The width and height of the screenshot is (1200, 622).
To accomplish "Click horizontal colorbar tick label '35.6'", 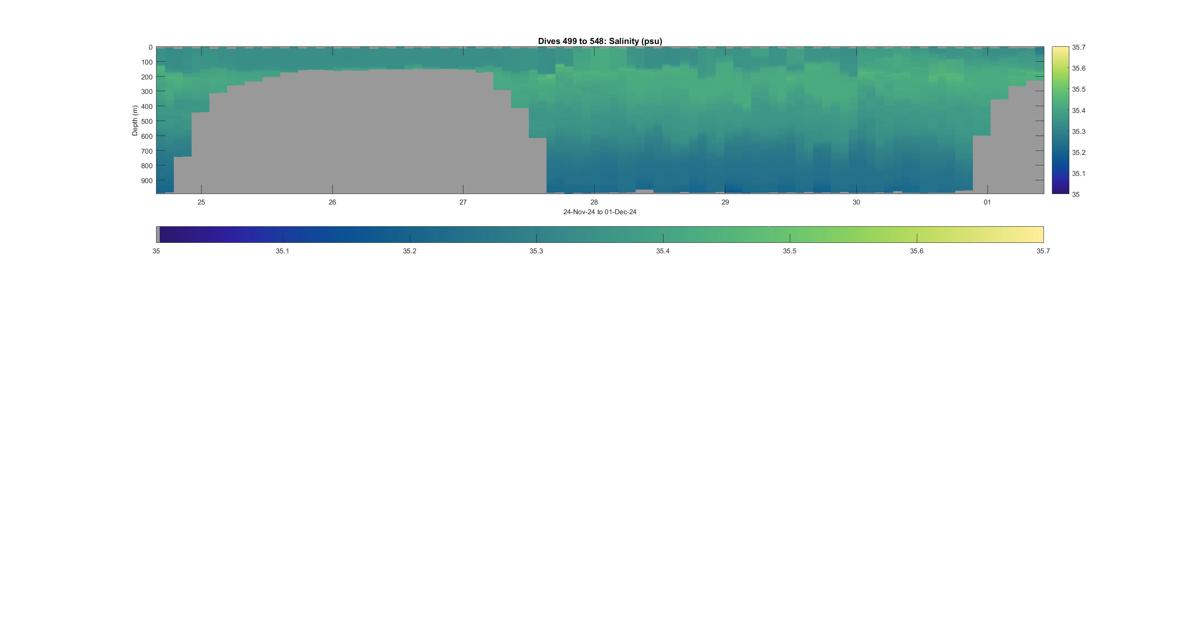I will click(917, 251).
